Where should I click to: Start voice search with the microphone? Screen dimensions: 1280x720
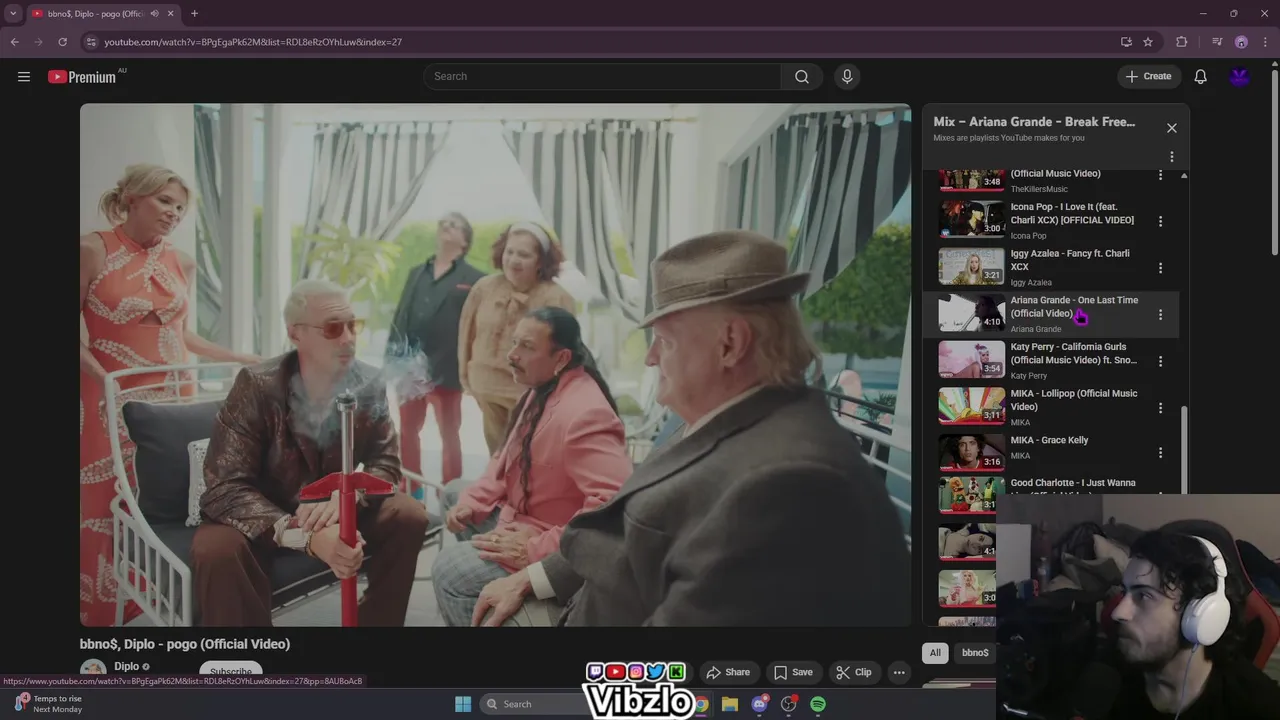(x=847, y=77)
